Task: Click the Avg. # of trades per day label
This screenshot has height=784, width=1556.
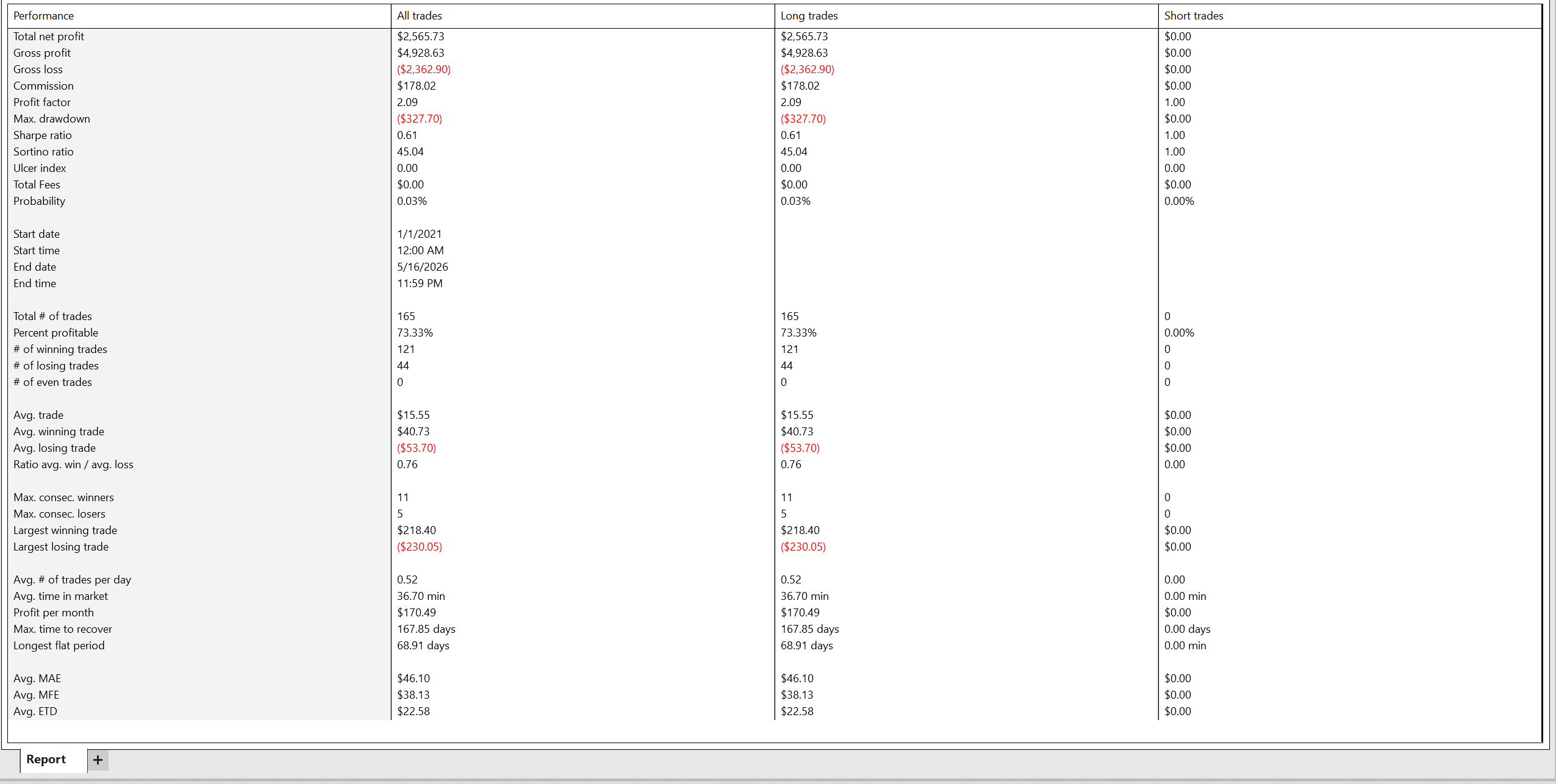Action: point(72,580)
